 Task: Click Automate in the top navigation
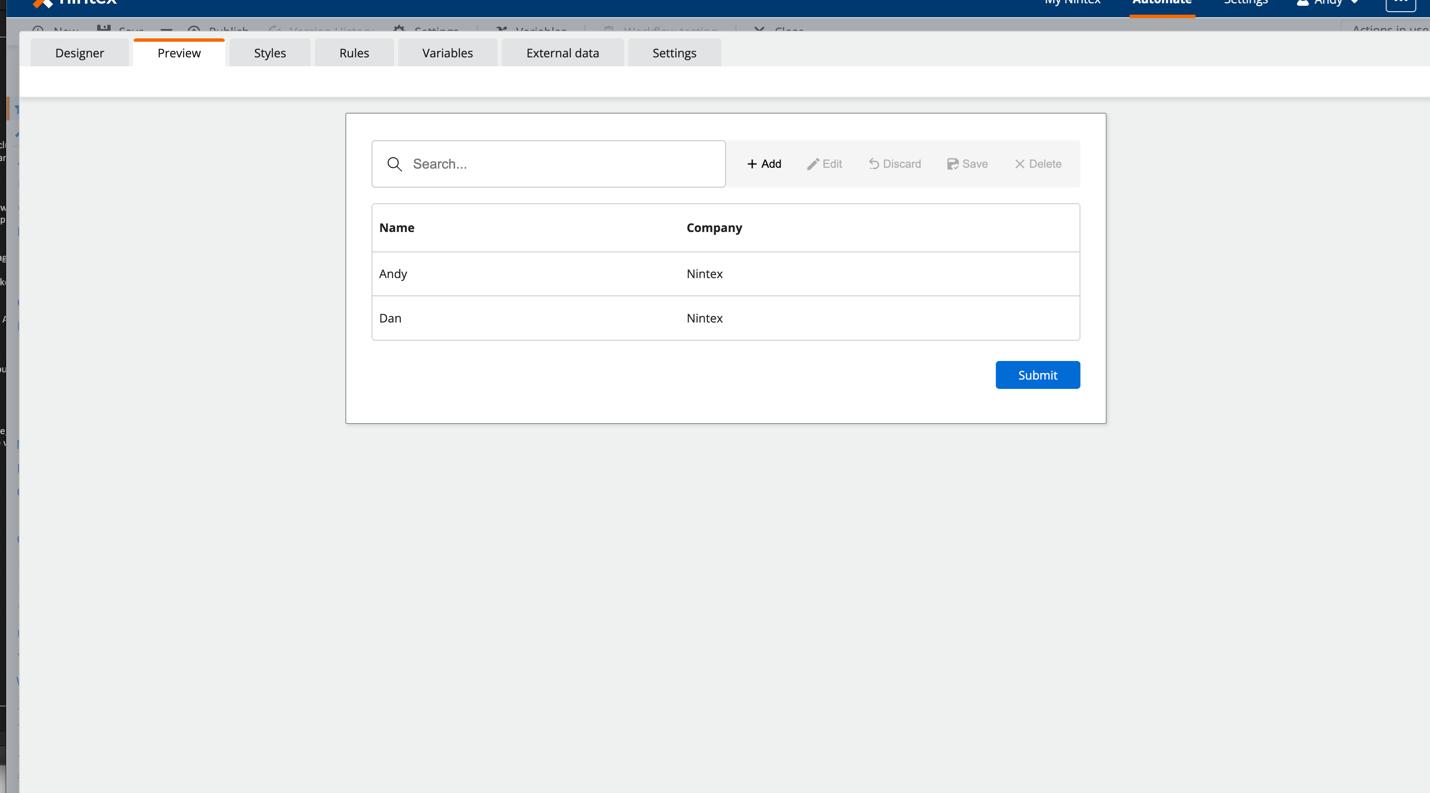[1161, 3]
